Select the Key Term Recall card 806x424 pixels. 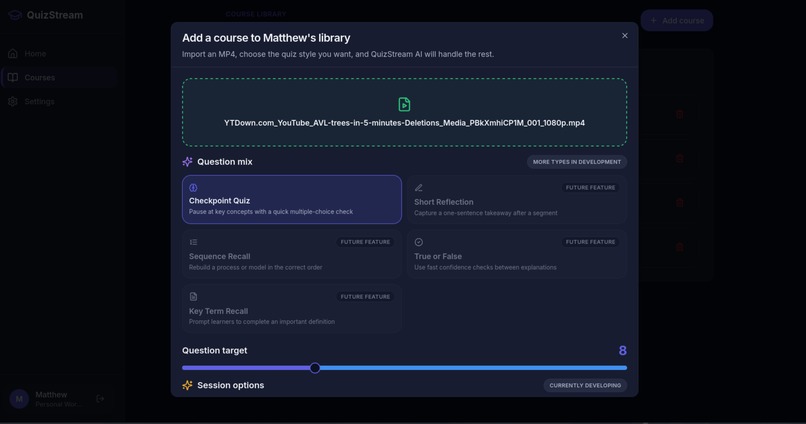coord(292,309)
